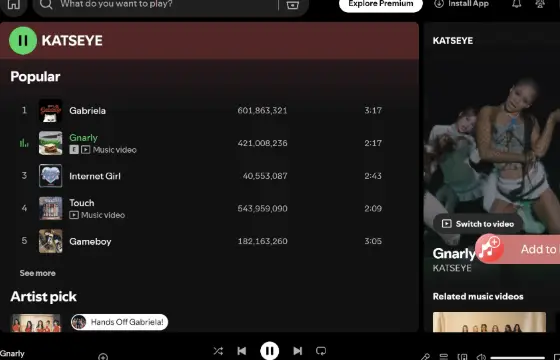Click the Touch album thumbnail

coord(50,208)
